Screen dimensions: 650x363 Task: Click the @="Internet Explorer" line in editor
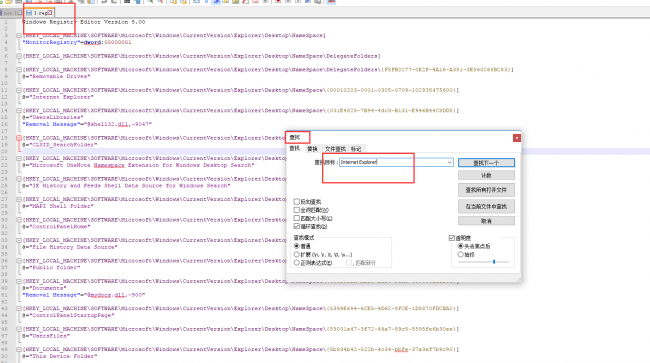pyautogui.click(x=58, y=97)
